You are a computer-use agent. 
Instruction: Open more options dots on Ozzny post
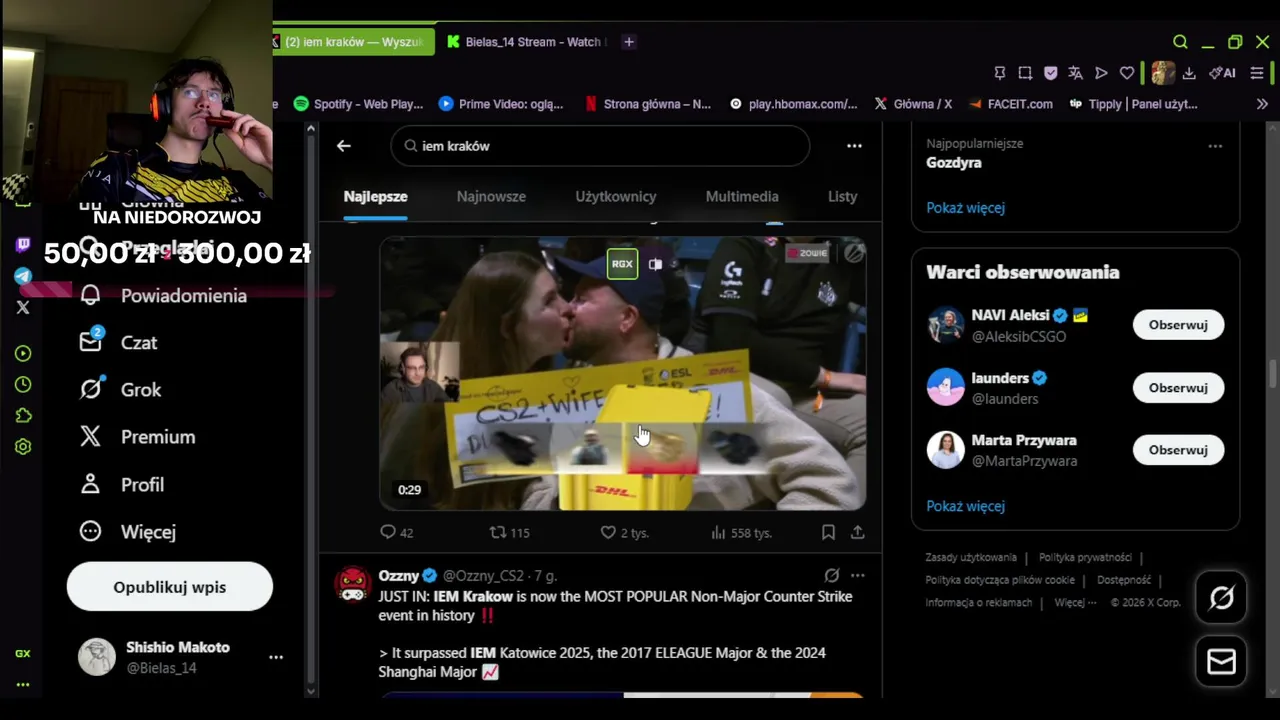(x=858, y=576)
